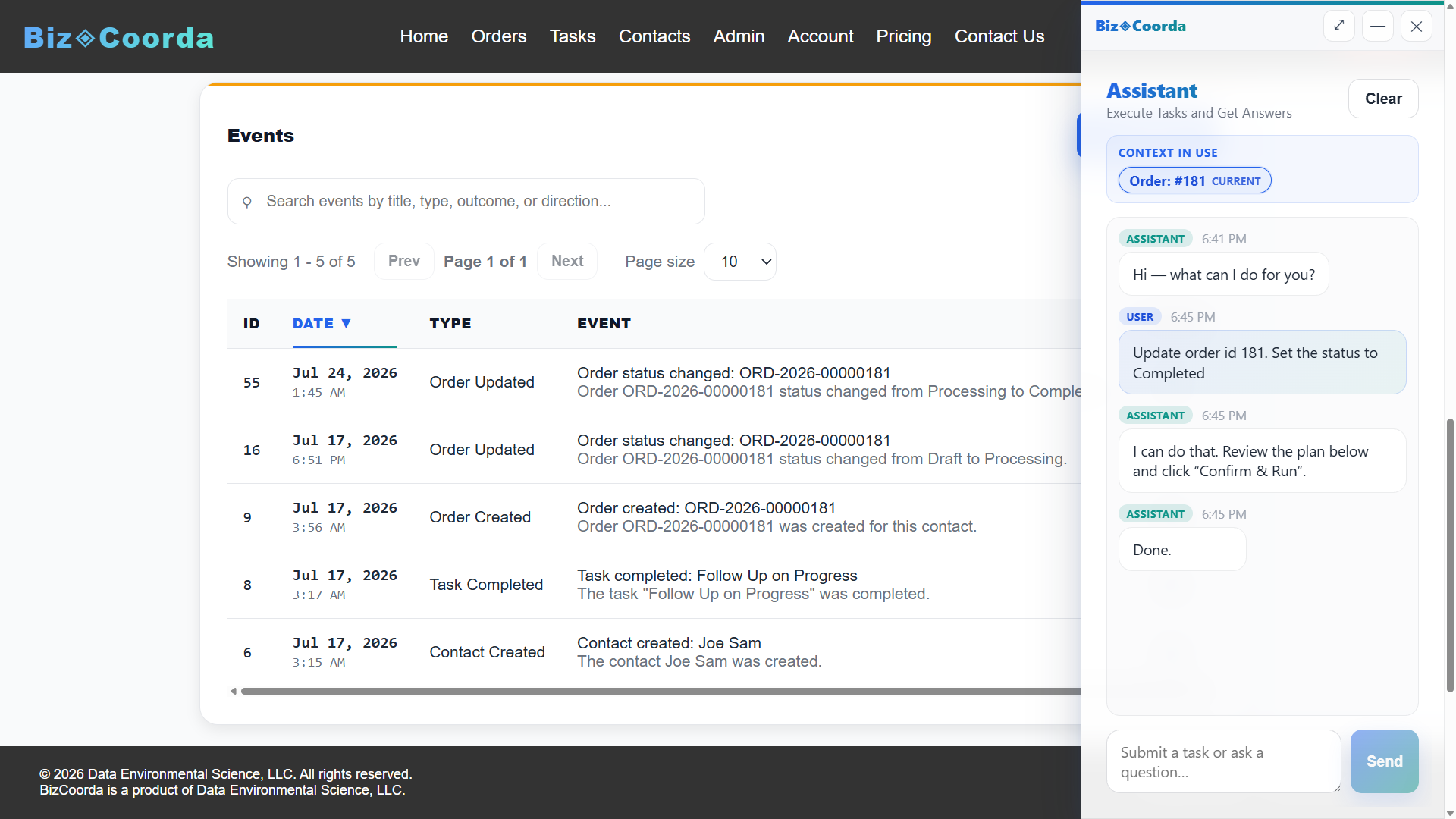Click the 'Task Completed' type cell
Viewport: 1456px width, 819px height.
486,585
